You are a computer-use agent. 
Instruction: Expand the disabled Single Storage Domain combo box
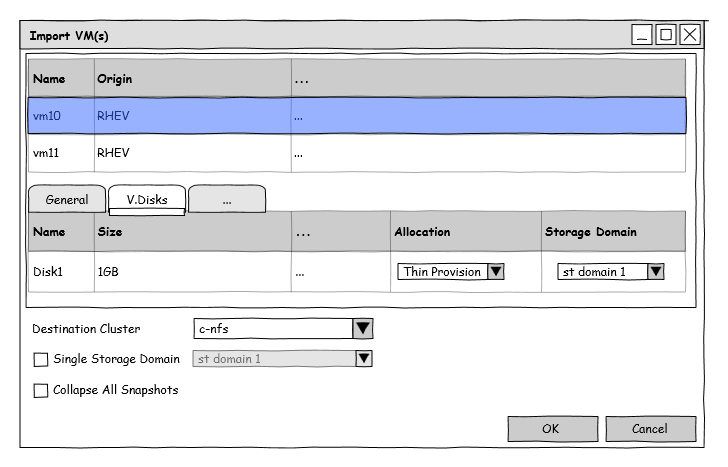(x=363, y=359)
